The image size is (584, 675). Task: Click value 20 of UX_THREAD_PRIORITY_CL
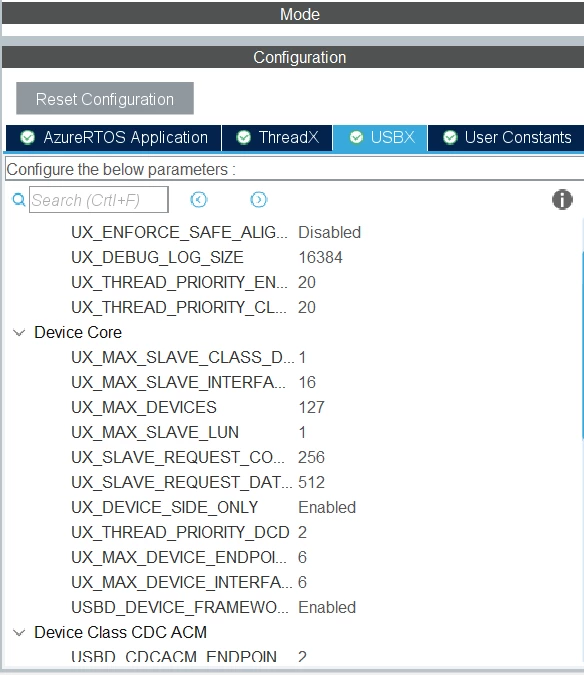pyautogui.click(x=307, y=307)
